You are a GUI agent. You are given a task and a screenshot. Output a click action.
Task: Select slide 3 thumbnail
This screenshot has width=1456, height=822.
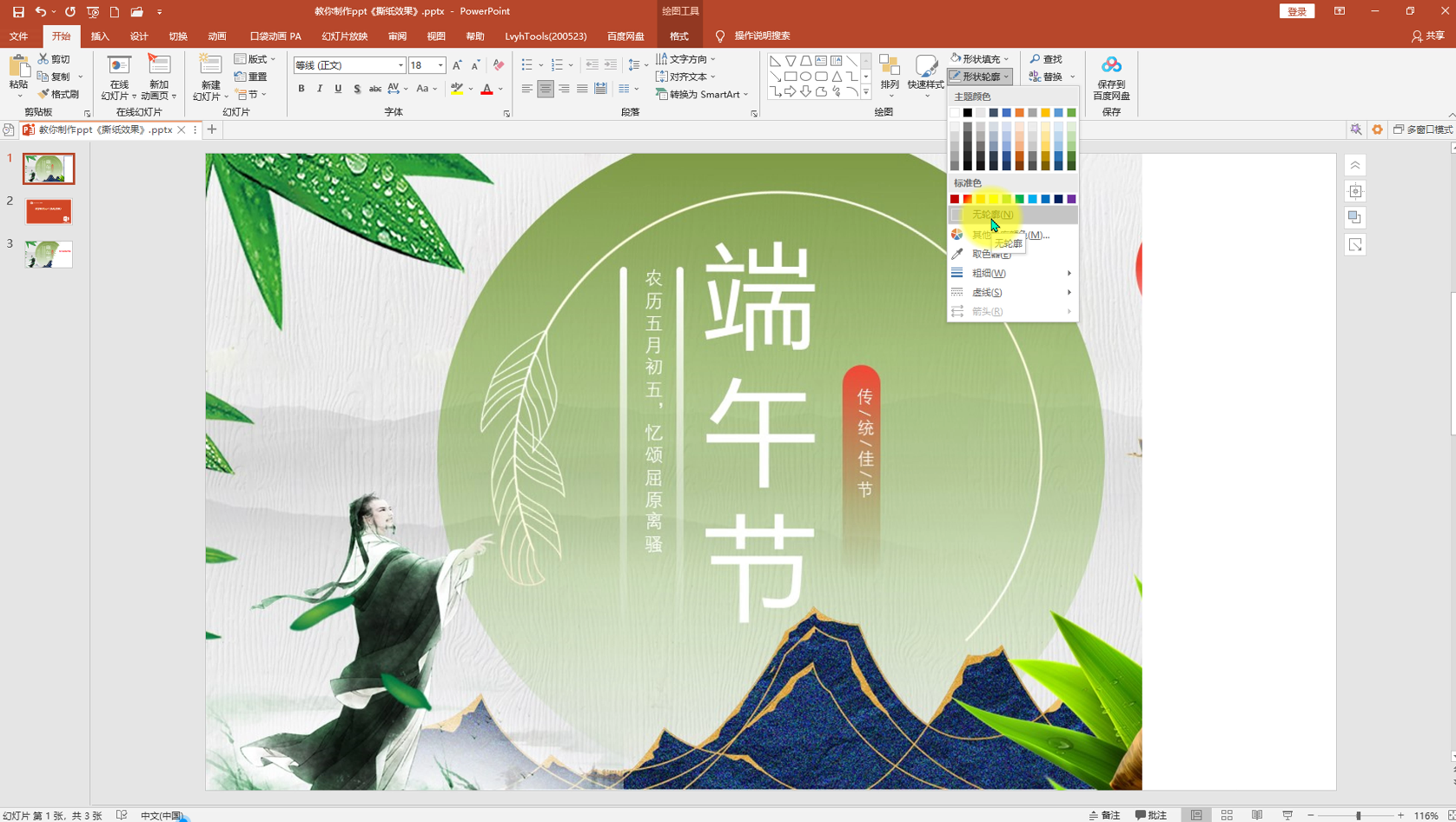coord(49,254)
